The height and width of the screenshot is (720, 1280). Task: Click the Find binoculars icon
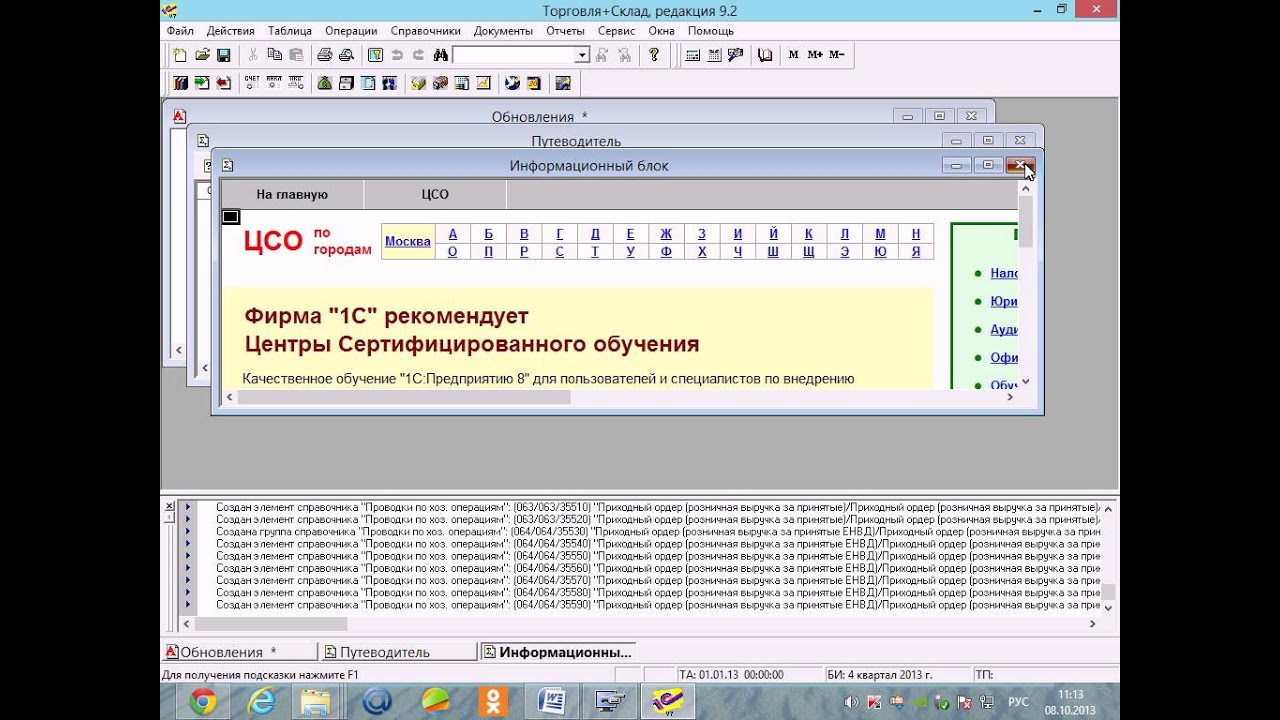click(440, 55)
